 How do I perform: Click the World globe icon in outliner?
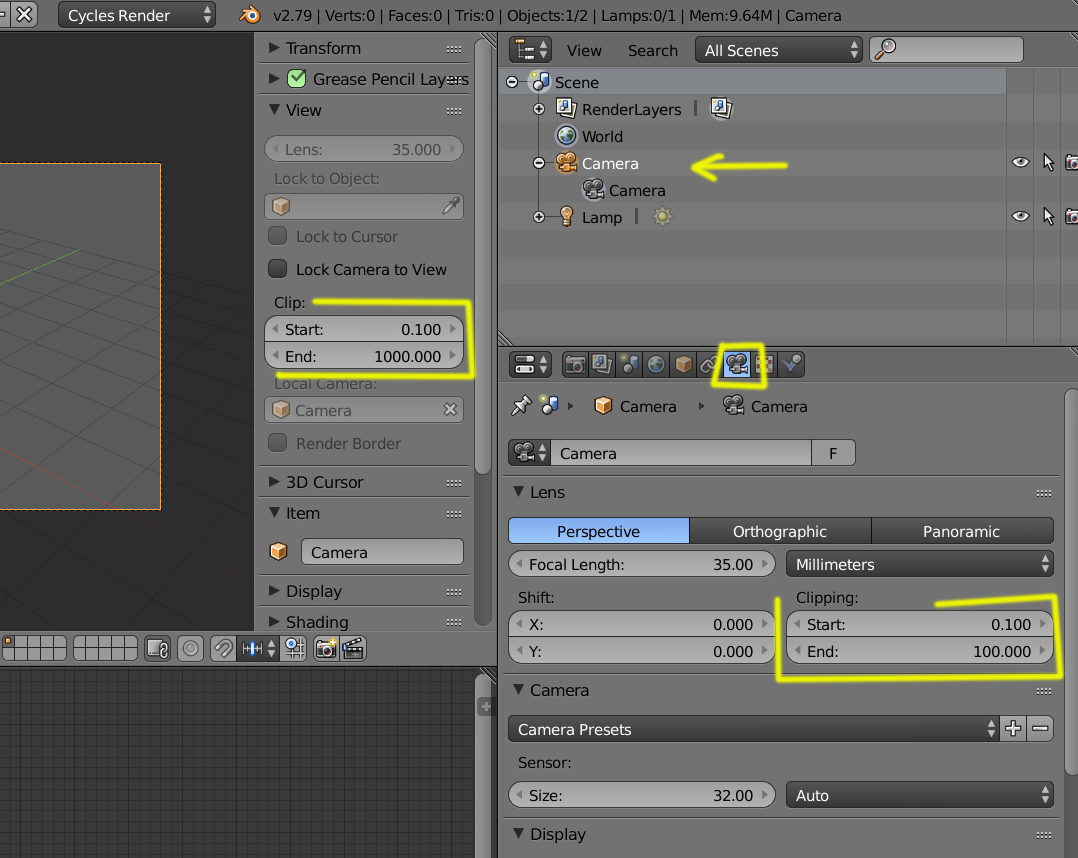(566, 136)
